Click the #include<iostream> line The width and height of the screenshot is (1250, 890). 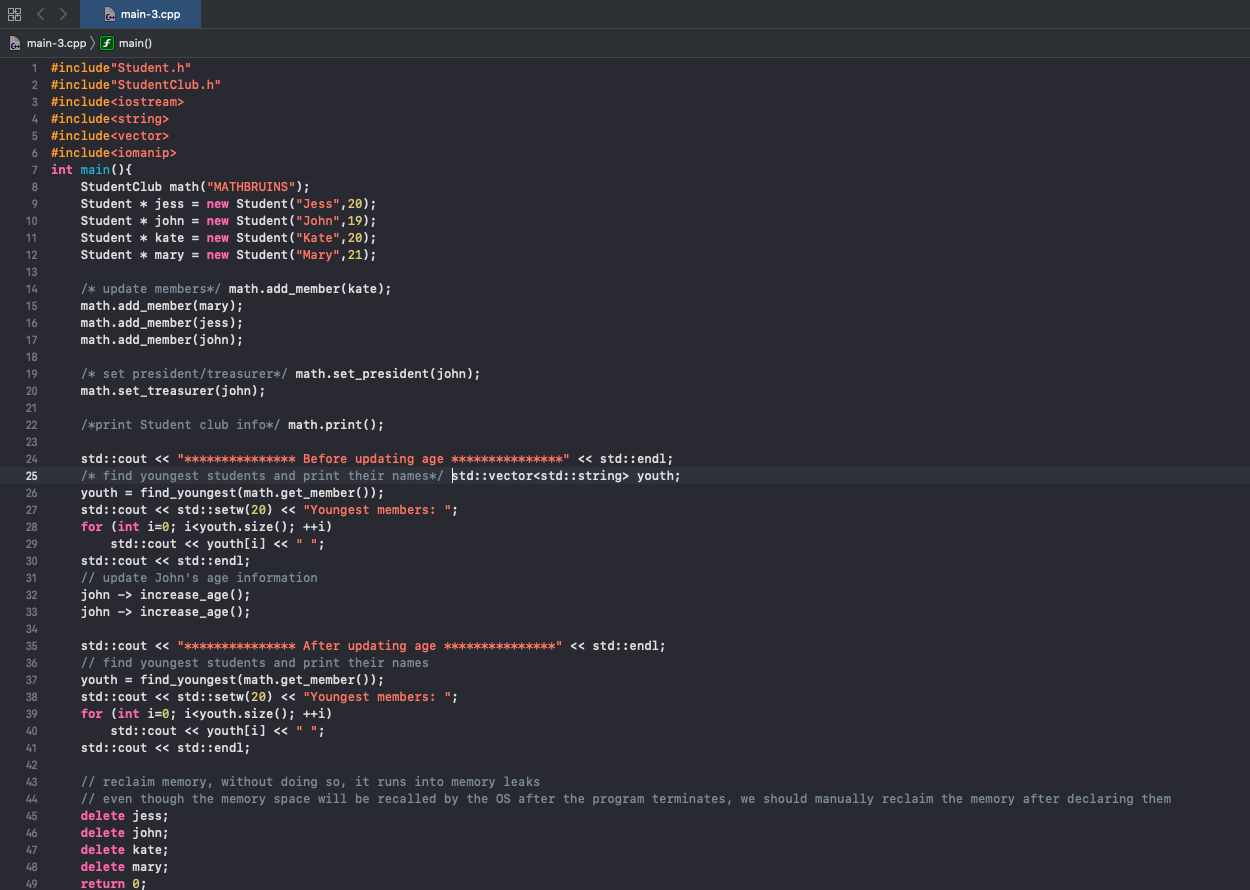(117, 102)
